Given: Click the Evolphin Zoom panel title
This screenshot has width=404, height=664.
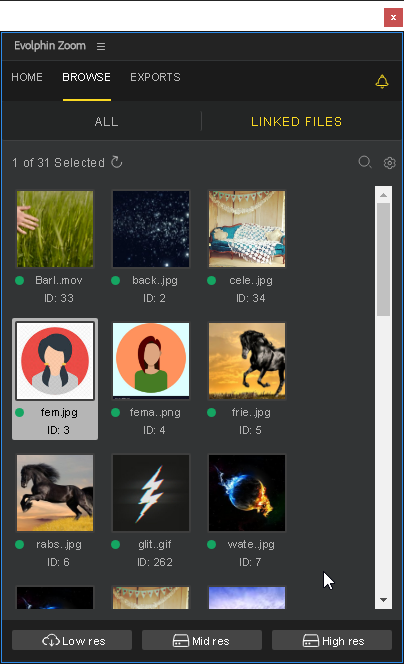Looking at the screenshot, I should tap(50, 46).
